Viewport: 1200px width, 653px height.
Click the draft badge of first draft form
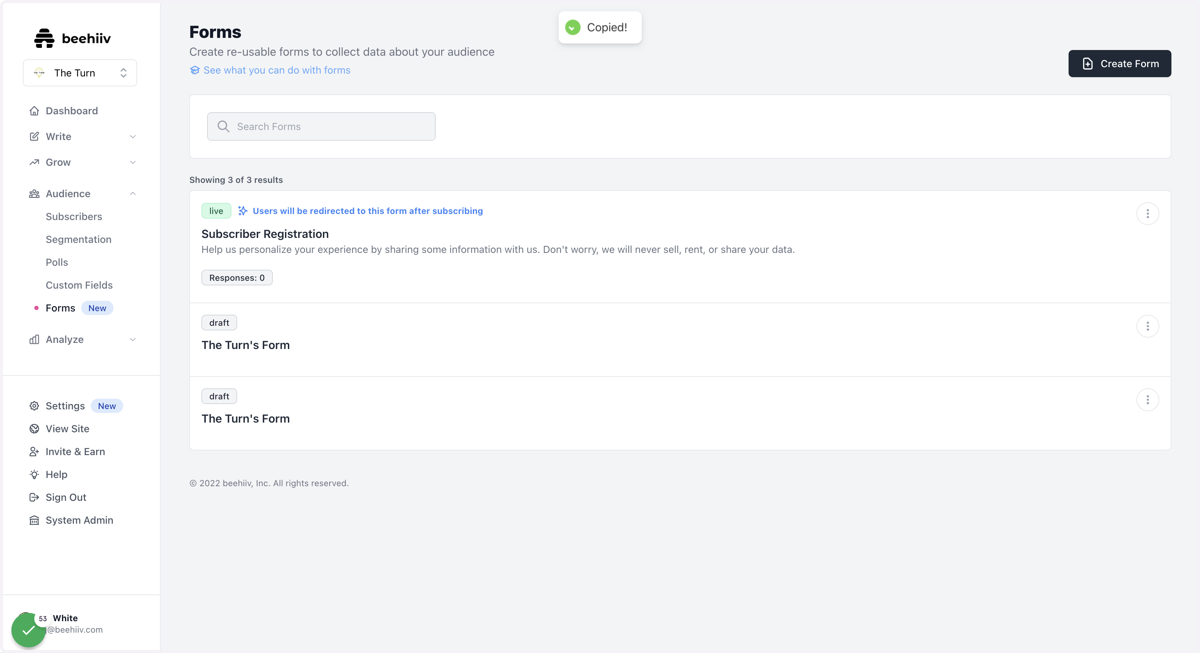pyautogui.click(x=219, y=323)
